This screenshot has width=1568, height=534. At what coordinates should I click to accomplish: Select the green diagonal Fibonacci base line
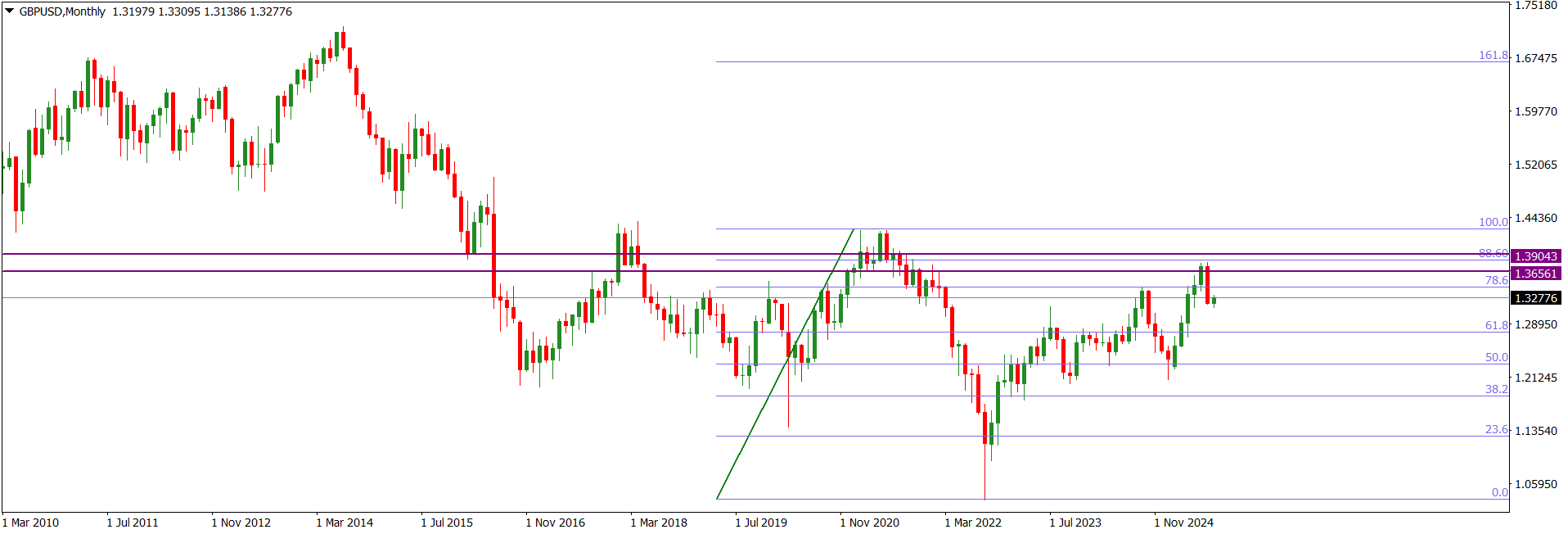tap(786, 364)
